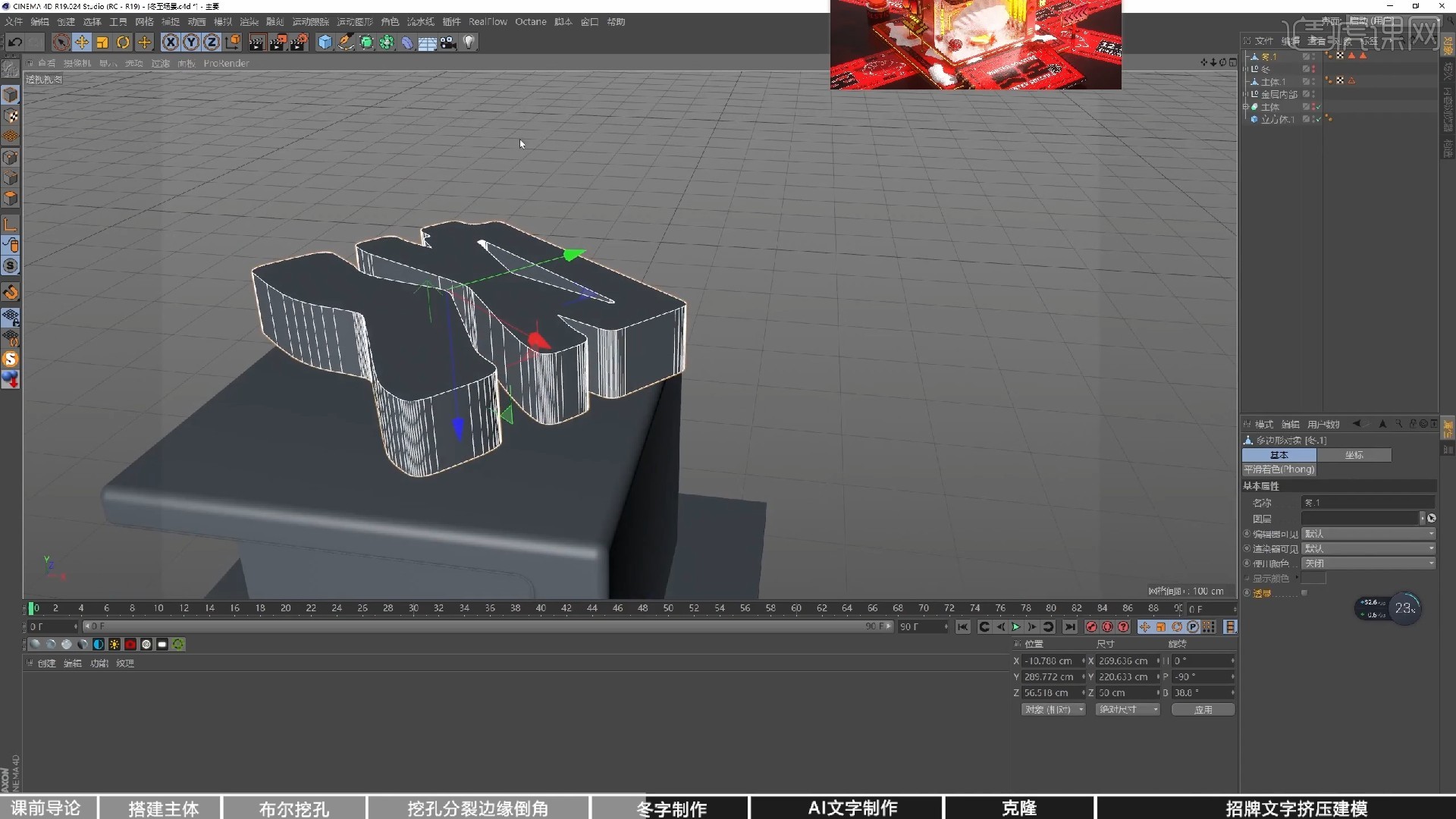
Task: Open the 创建 main menu
Action: click(x=66, y=22)
